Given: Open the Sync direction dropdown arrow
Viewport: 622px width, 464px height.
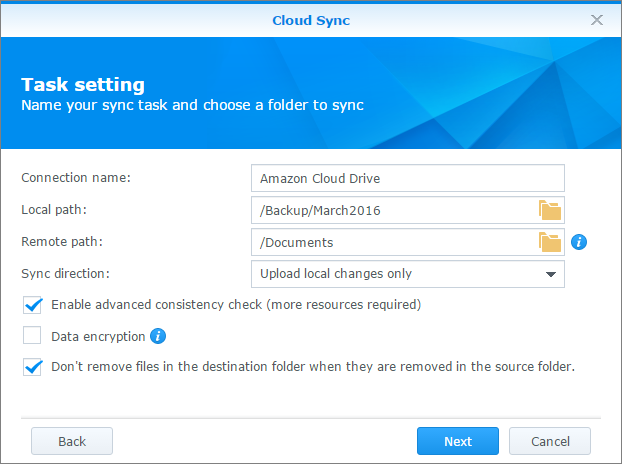Looking at the screenshot, I should [x=551, y=274].
